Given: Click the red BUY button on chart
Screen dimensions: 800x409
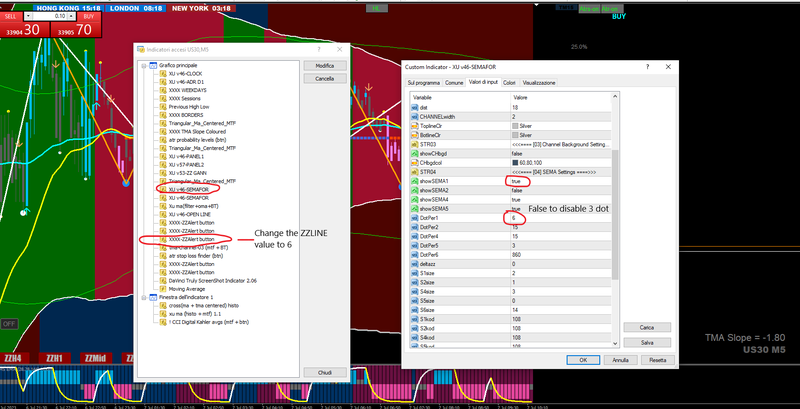Looking at the screenshot, I should tap(89, 16).
